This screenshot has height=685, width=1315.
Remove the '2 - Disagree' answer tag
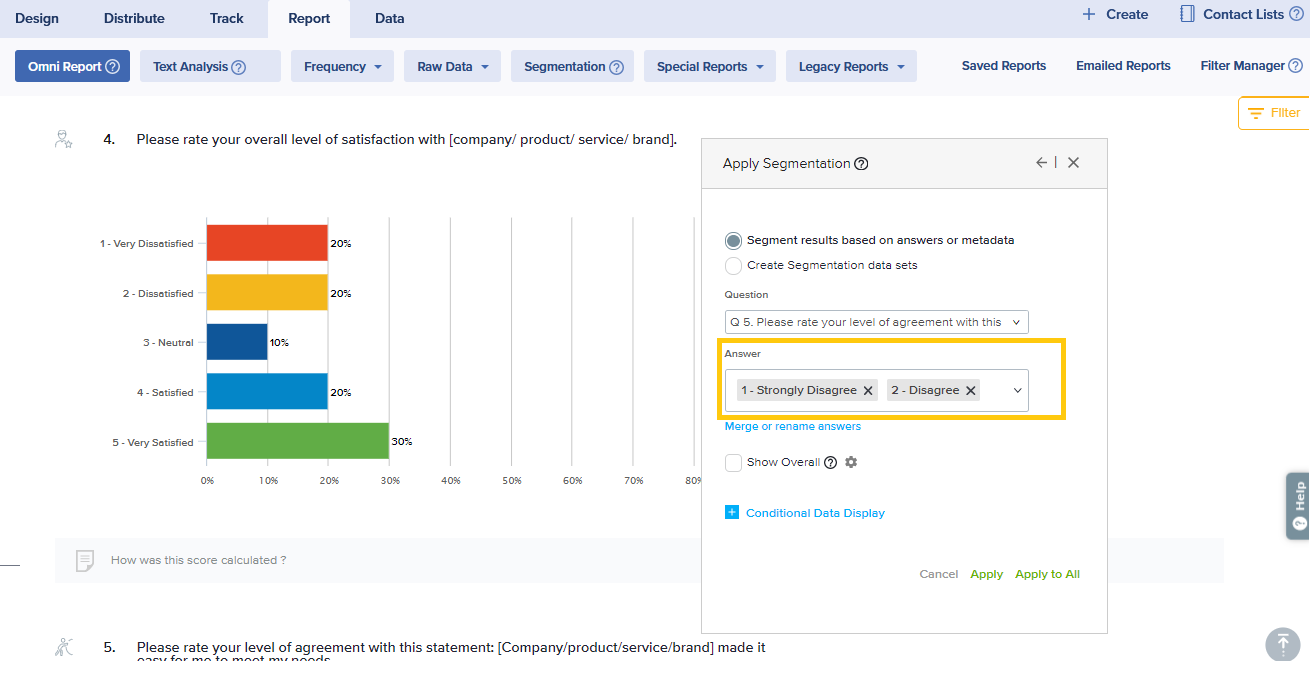coord(970,391)
